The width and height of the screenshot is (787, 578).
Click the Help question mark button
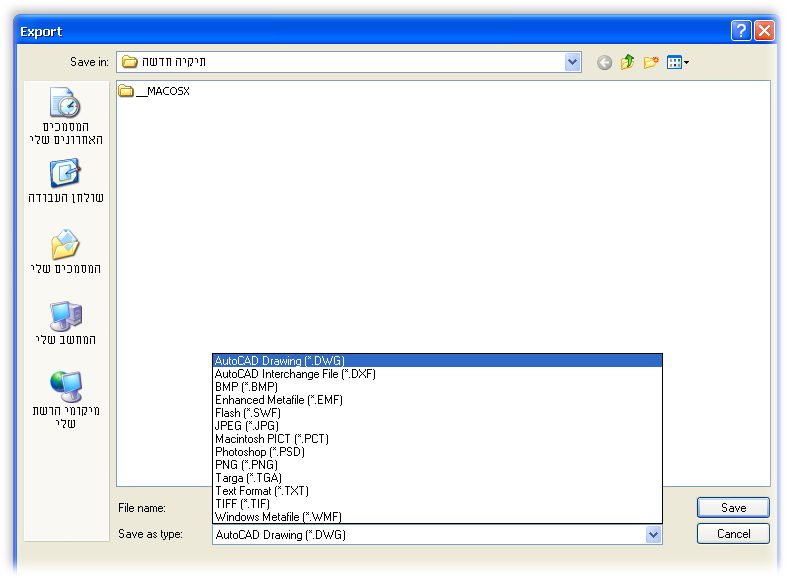pyautogui.click(x=741, y=31)
